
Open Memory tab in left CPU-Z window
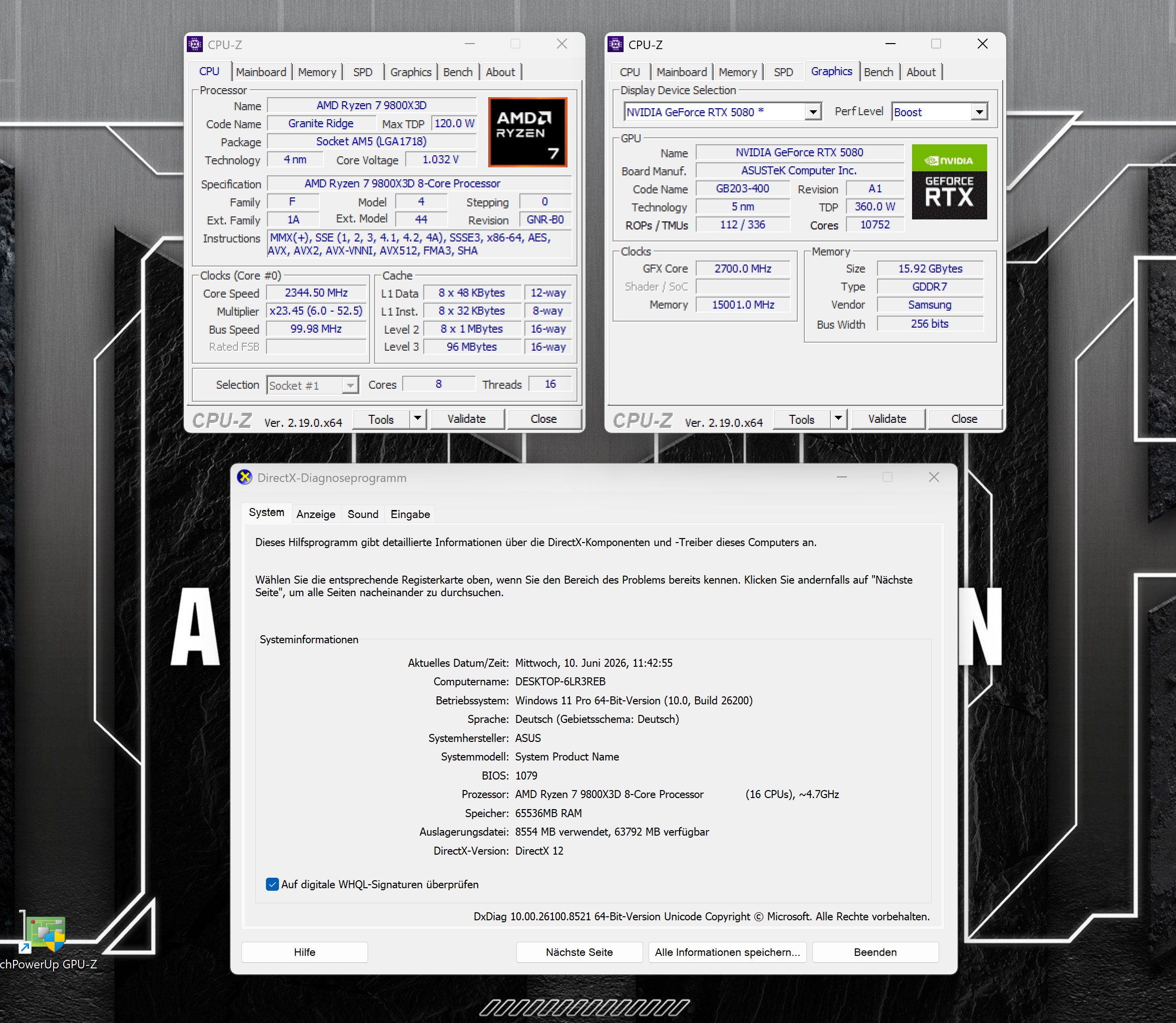317,72
